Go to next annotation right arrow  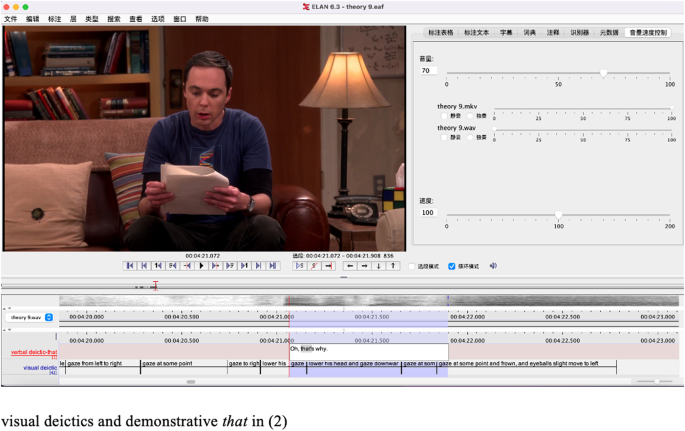[x=364, y=265]
